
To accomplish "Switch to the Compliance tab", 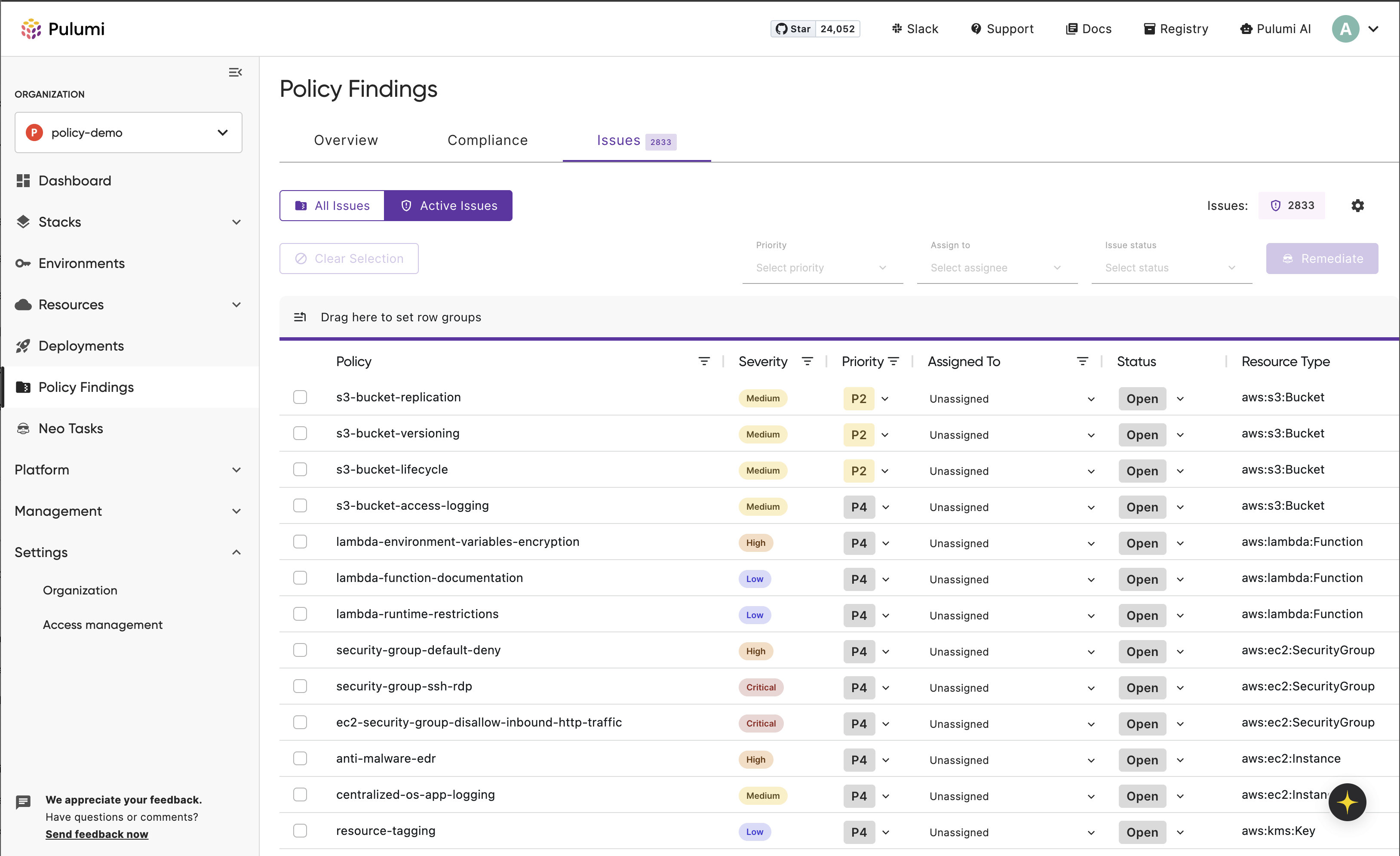I will click(x=488, y=140).
